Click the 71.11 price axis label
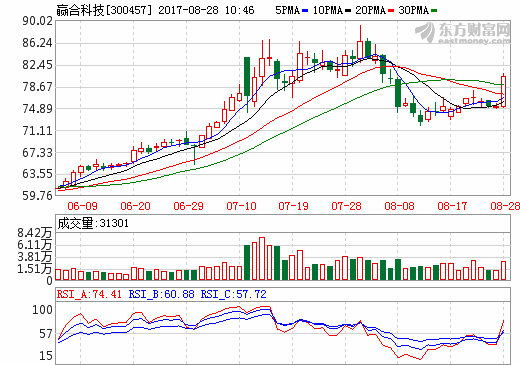The image size is (520, 365). click(37, 131)
